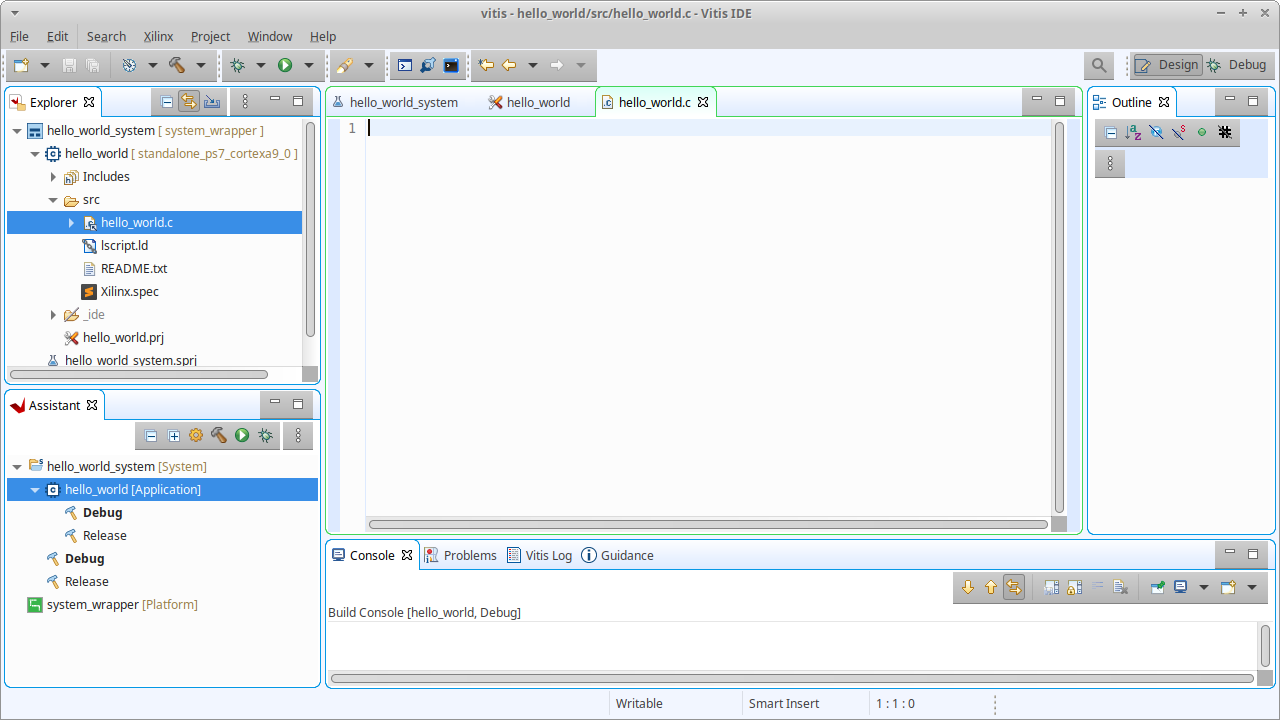1280x720 pixels.
Task: Launch Debug with the main toolbar bug icon
Action: (x=237, y=65)
